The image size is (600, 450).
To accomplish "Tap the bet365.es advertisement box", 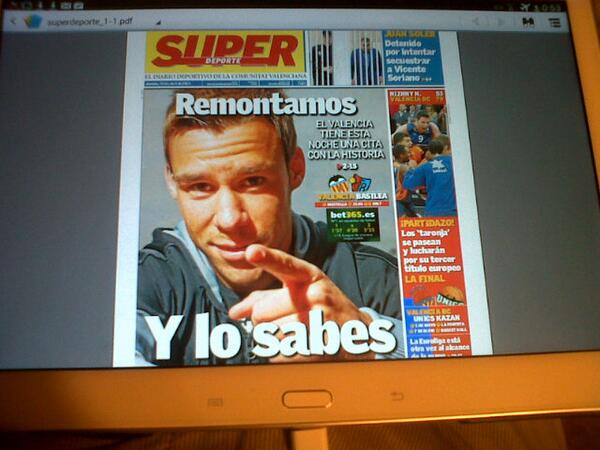I will click(353, 225).
